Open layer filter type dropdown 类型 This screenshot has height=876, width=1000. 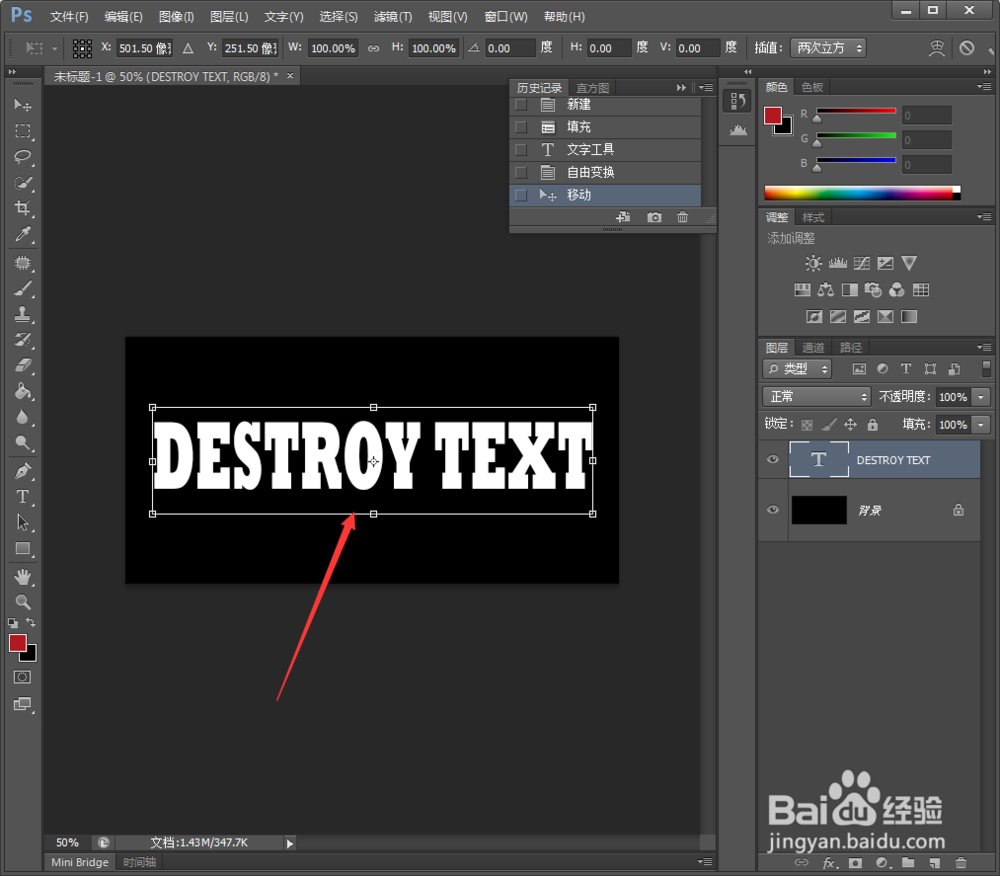tap(797, 369)
